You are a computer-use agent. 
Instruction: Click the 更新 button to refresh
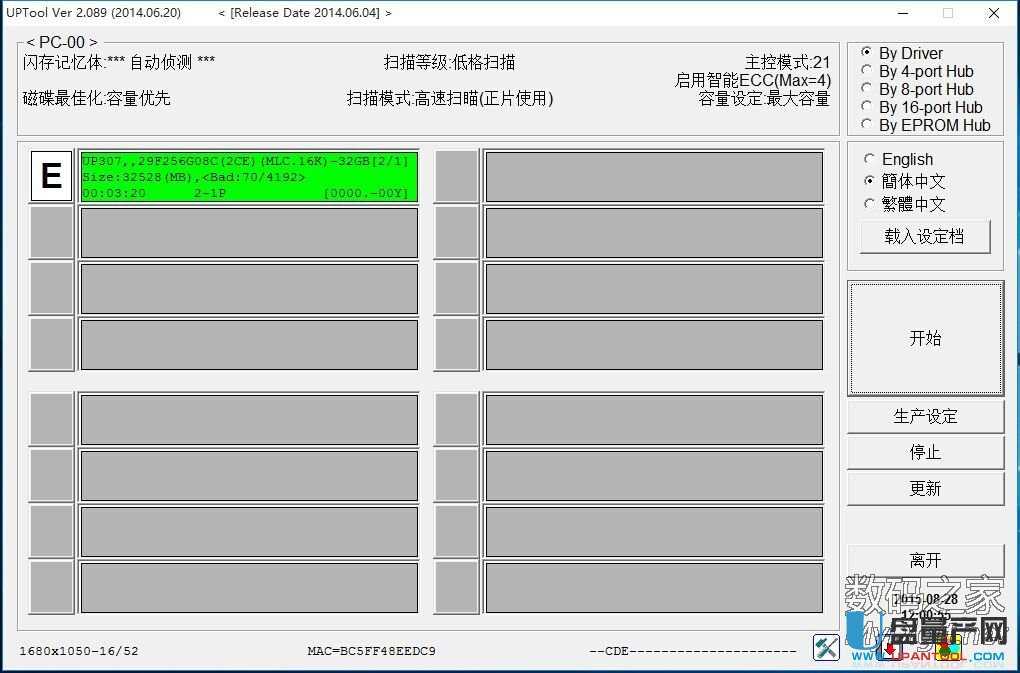925,488
